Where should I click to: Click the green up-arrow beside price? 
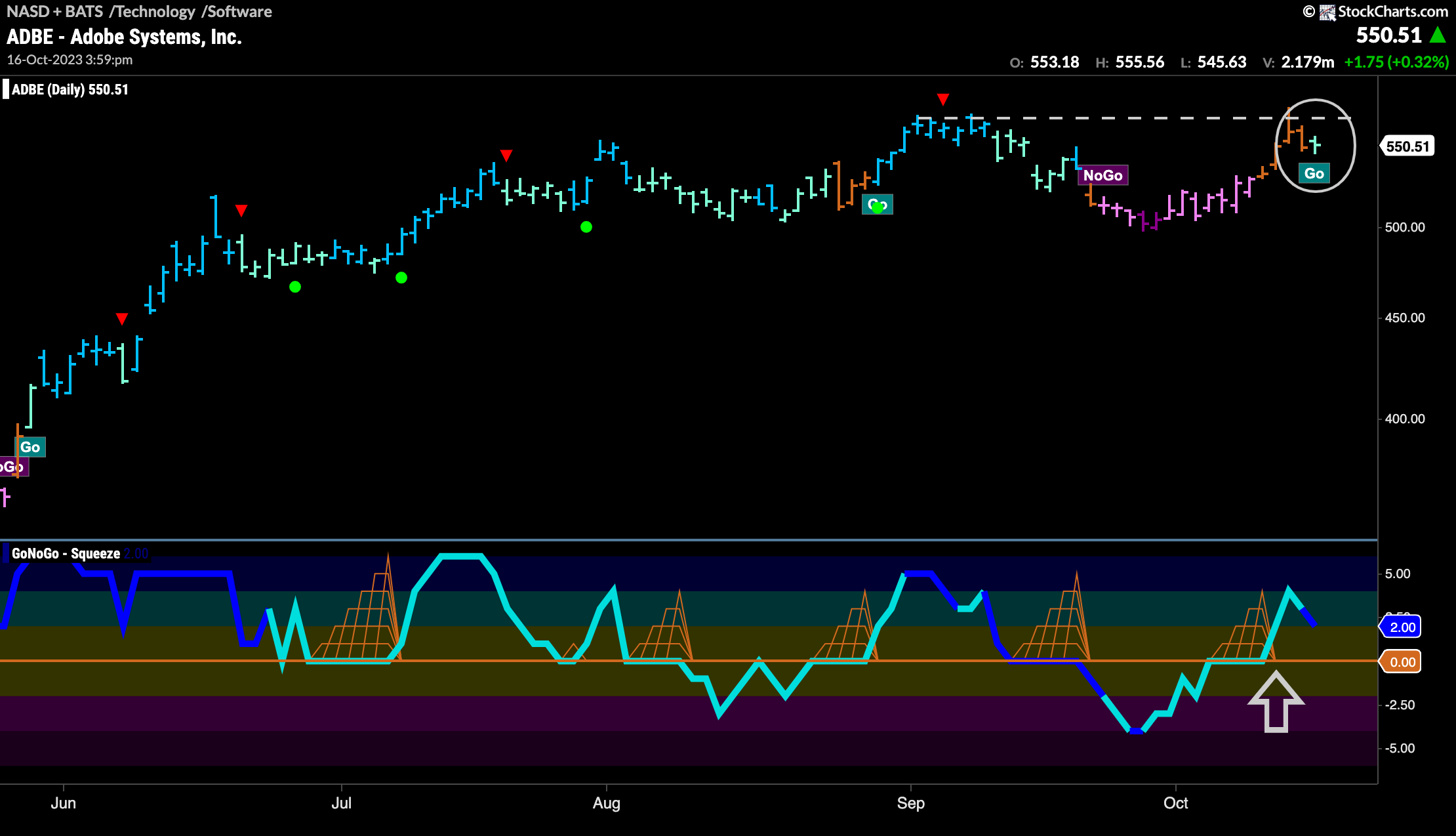click(x=1438, y=35)
